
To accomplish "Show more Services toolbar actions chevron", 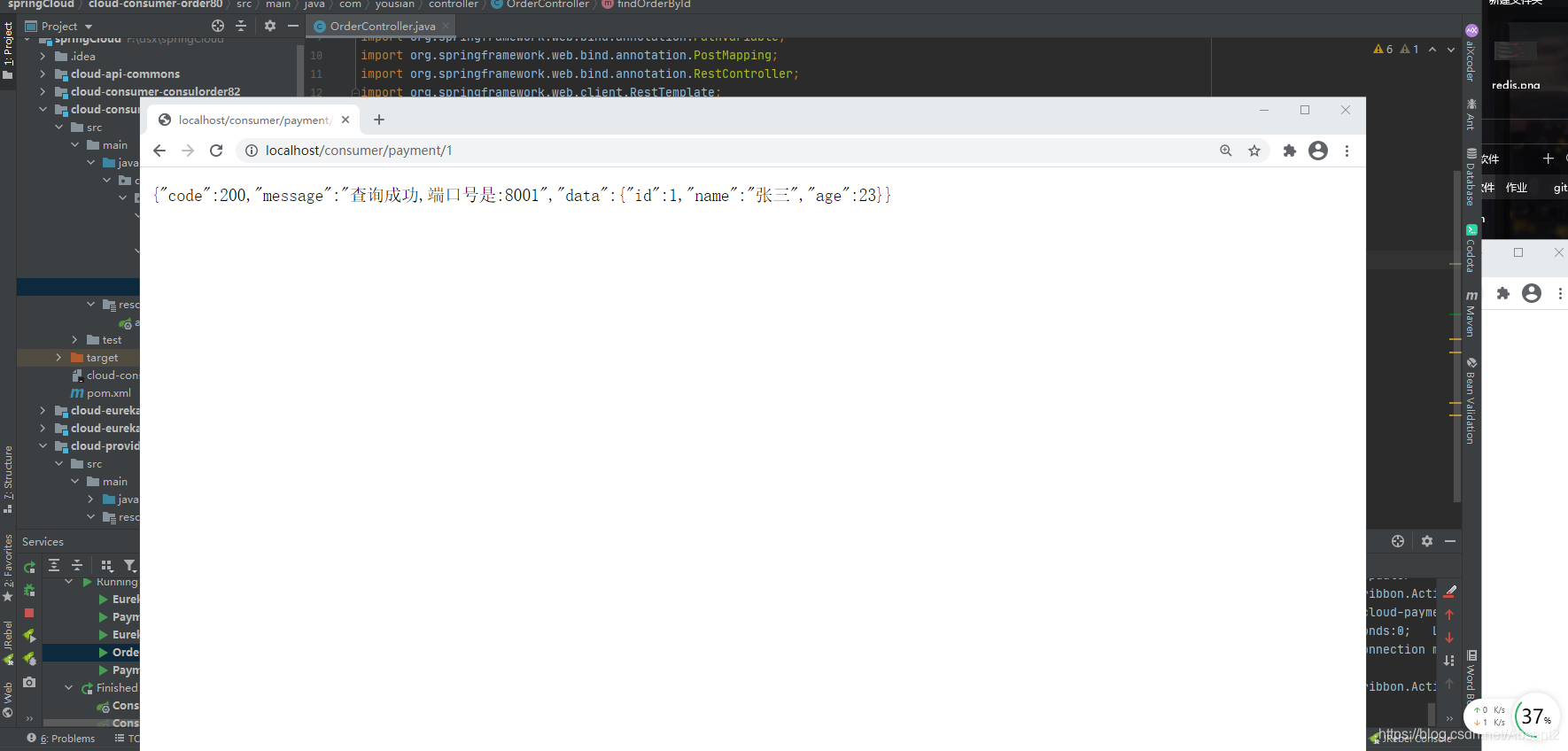I will pos(29,718).
